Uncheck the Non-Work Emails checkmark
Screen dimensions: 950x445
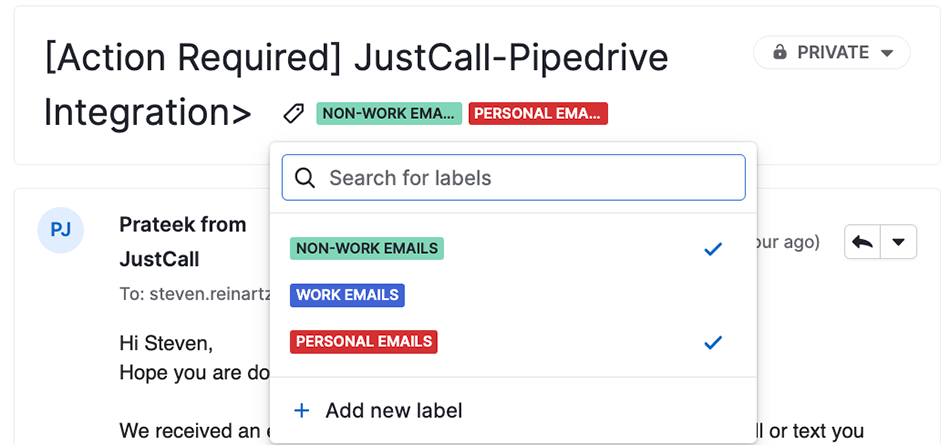pos(713,249)
